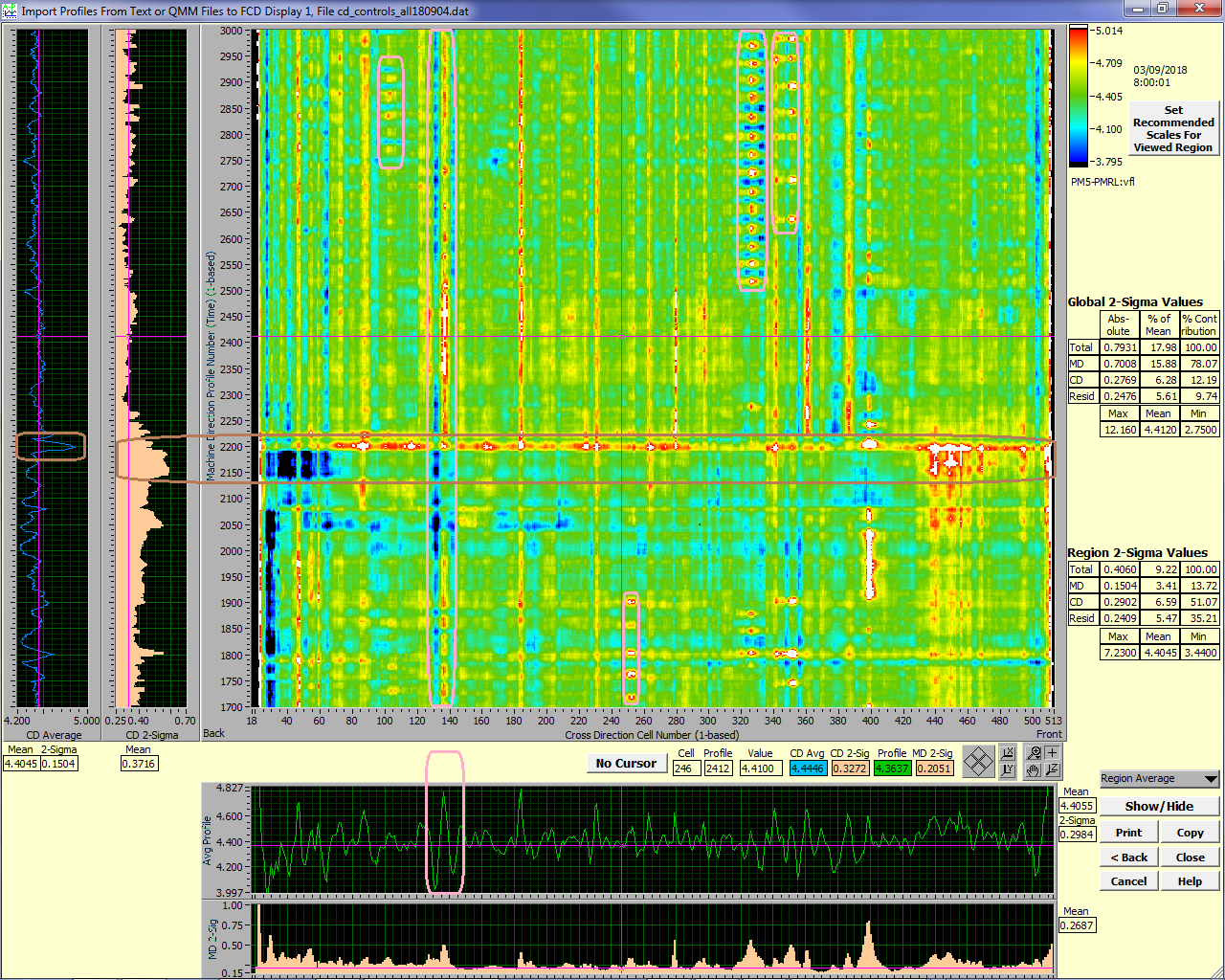Click the four-way diamond navigation icon
The image size is (1225, 980).
click(978, 762)
